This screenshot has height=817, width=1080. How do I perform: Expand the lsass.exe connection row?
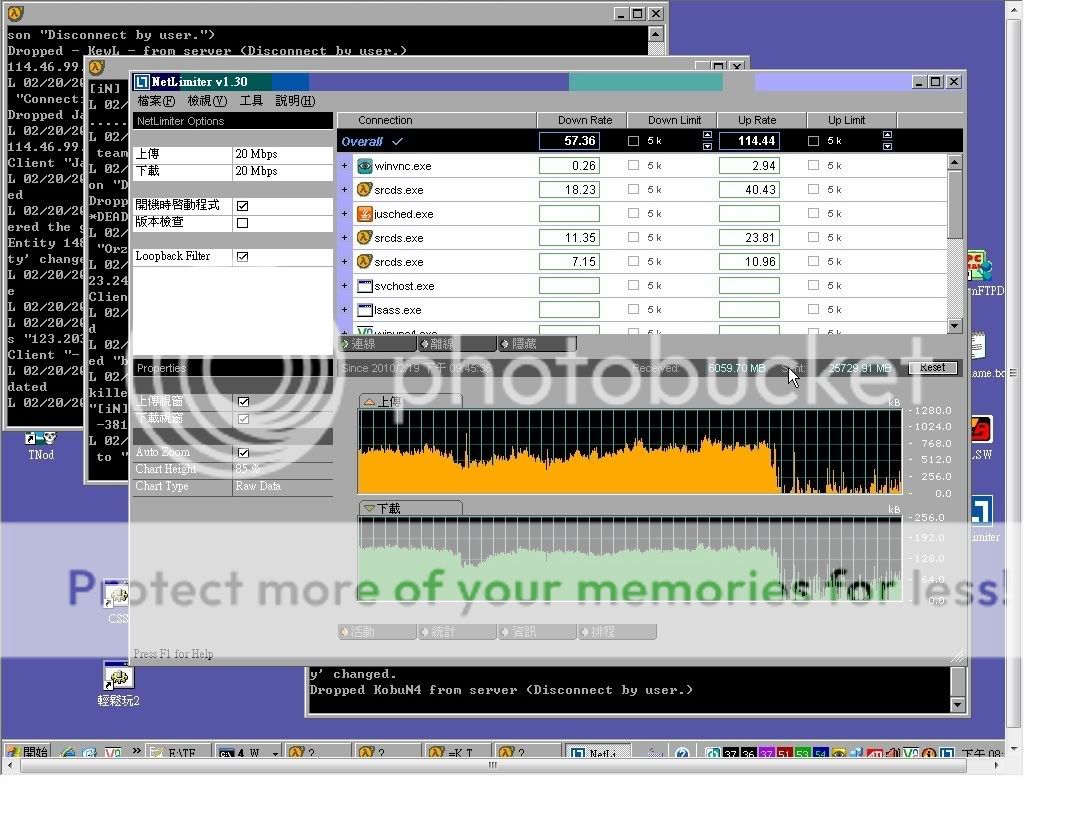(x=344, y=310)
